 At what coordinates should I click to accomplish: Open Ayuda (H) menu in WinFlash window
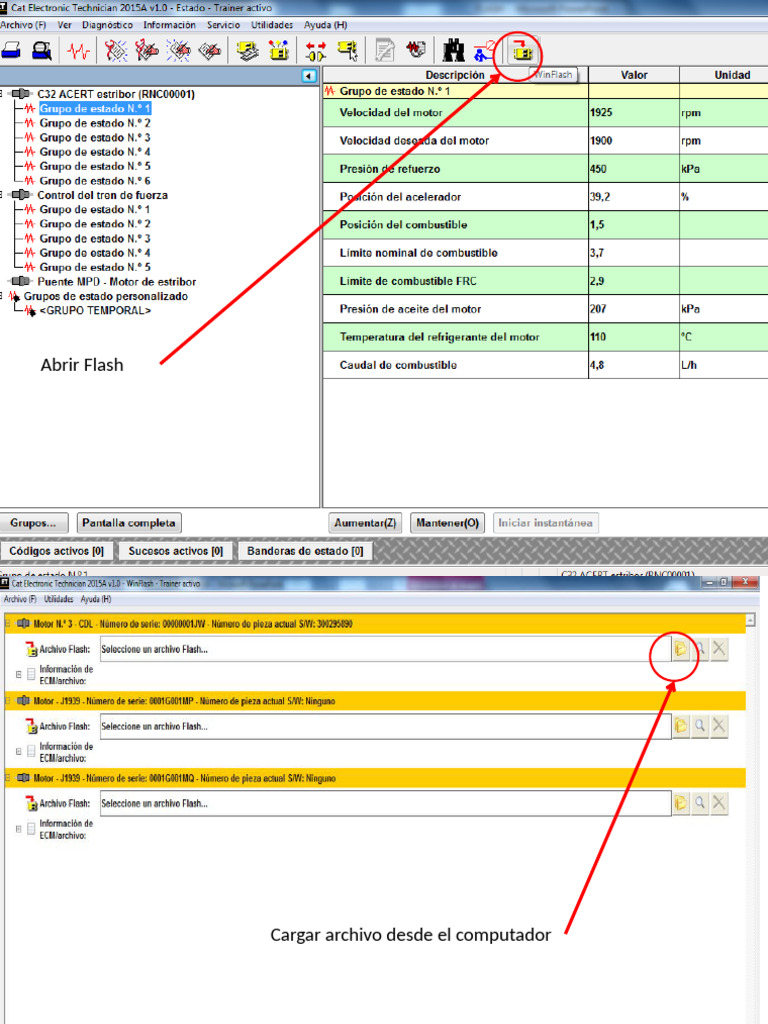pyautogui.click(x=95, y=599)
